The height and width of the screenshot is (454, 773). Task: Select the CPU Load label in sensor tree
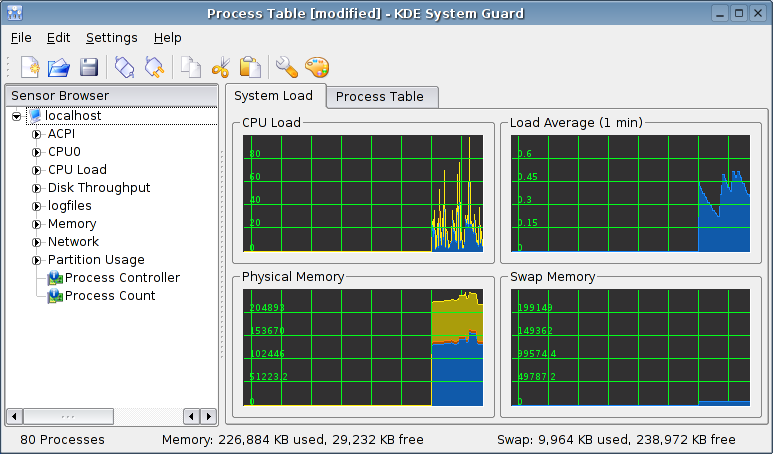(77, 170)
